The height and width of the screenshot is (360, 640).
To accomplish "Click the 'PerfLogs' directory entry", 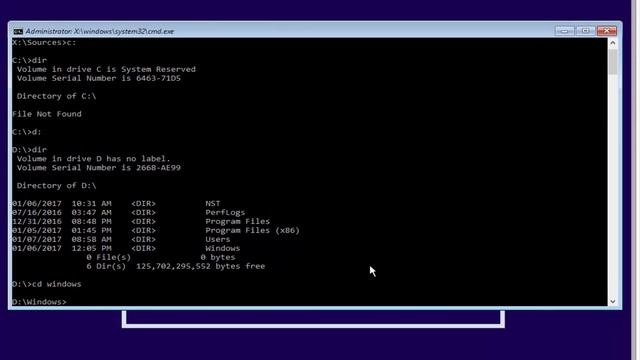I will click(x=225, y=213).
